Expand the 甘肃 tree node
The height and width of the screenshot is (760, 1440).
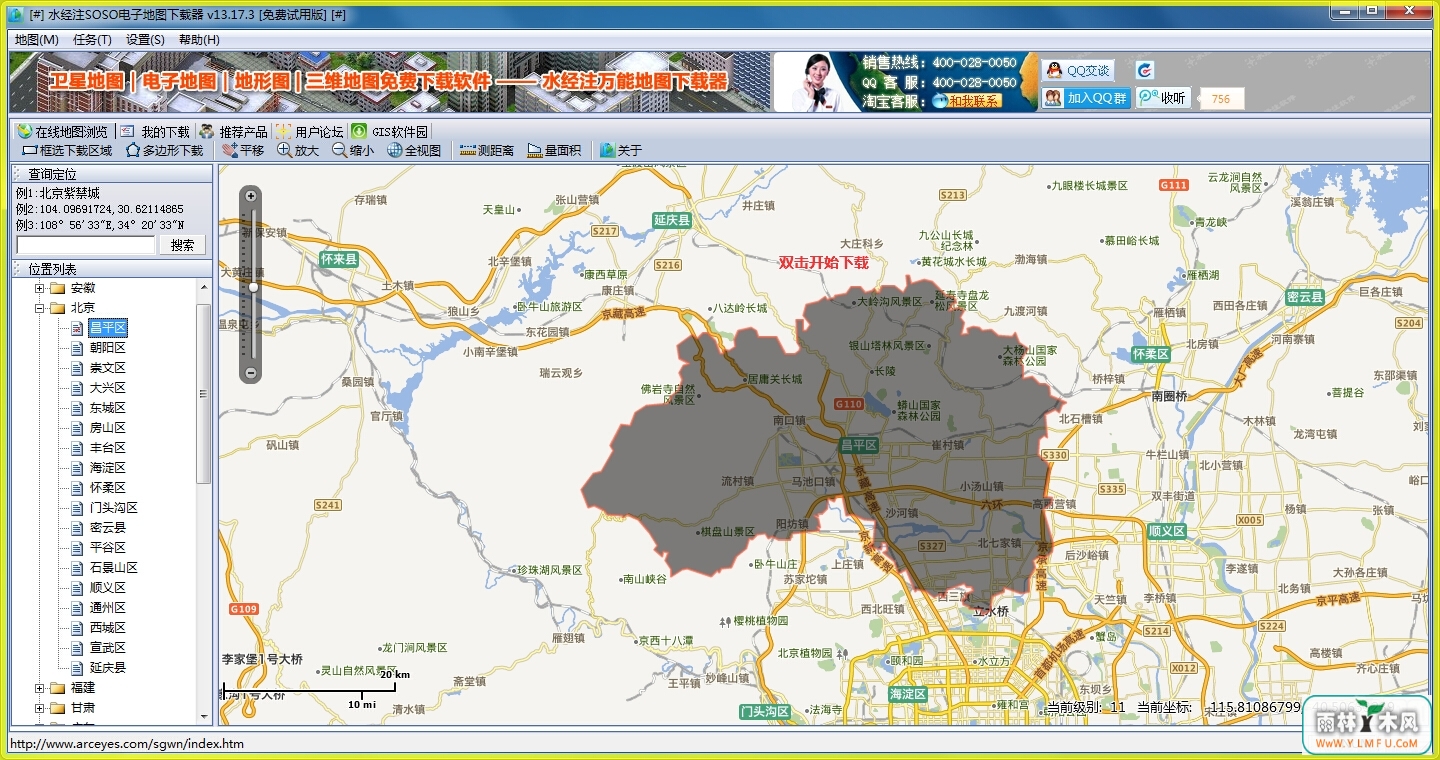coord(40,708)
